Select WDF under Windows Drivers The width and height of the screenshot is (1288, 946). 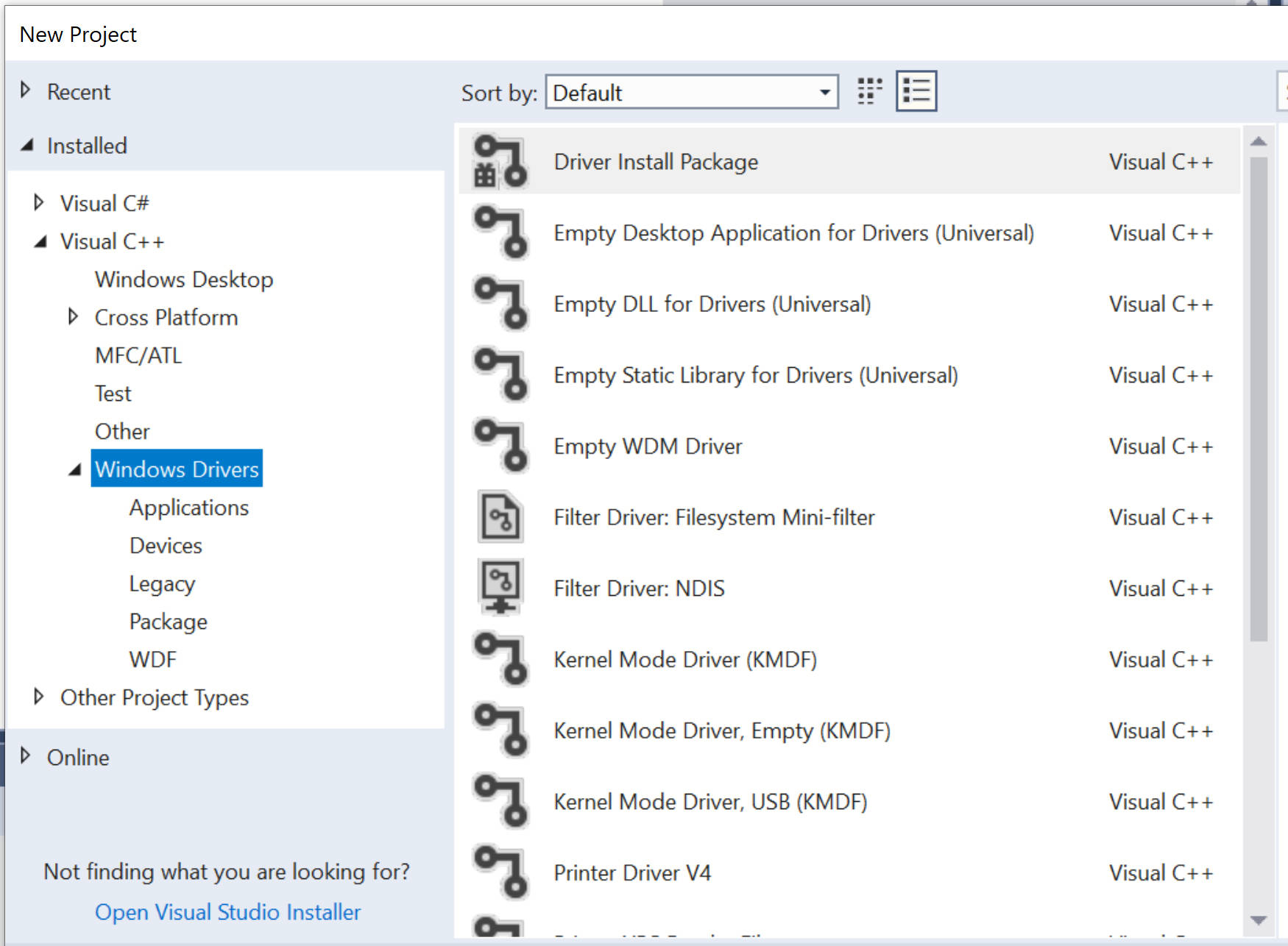point(152,659)
